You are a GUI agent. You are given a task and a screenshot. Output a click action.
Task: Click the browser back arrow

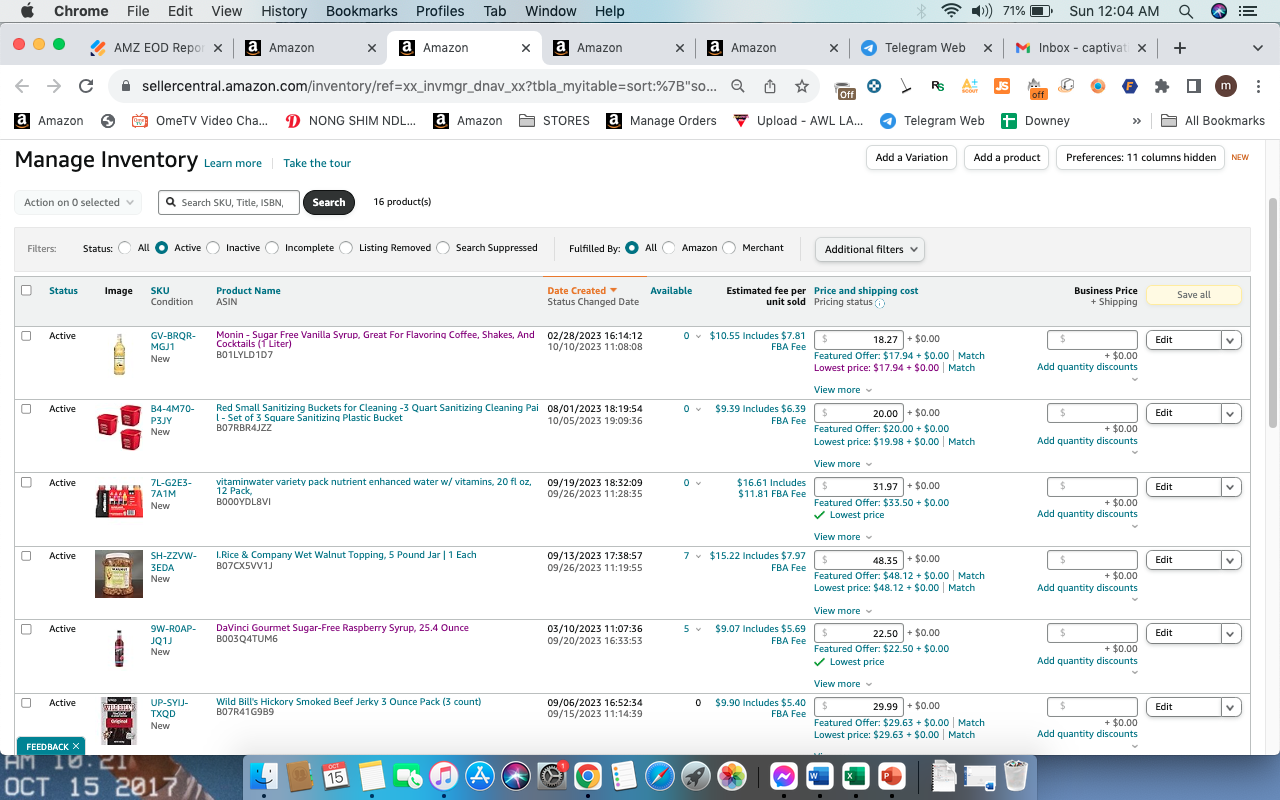(x=22, y=86)
